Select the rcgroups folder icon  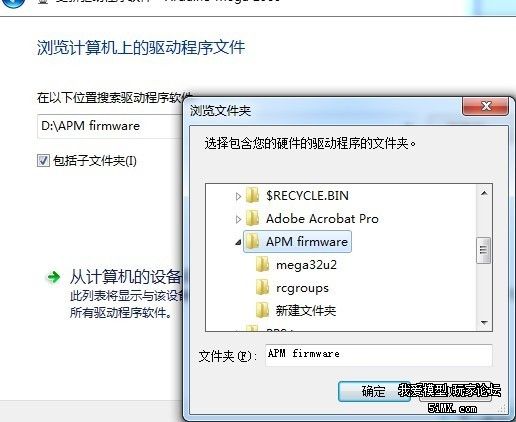pyautogui.click(x=262, y=288)
